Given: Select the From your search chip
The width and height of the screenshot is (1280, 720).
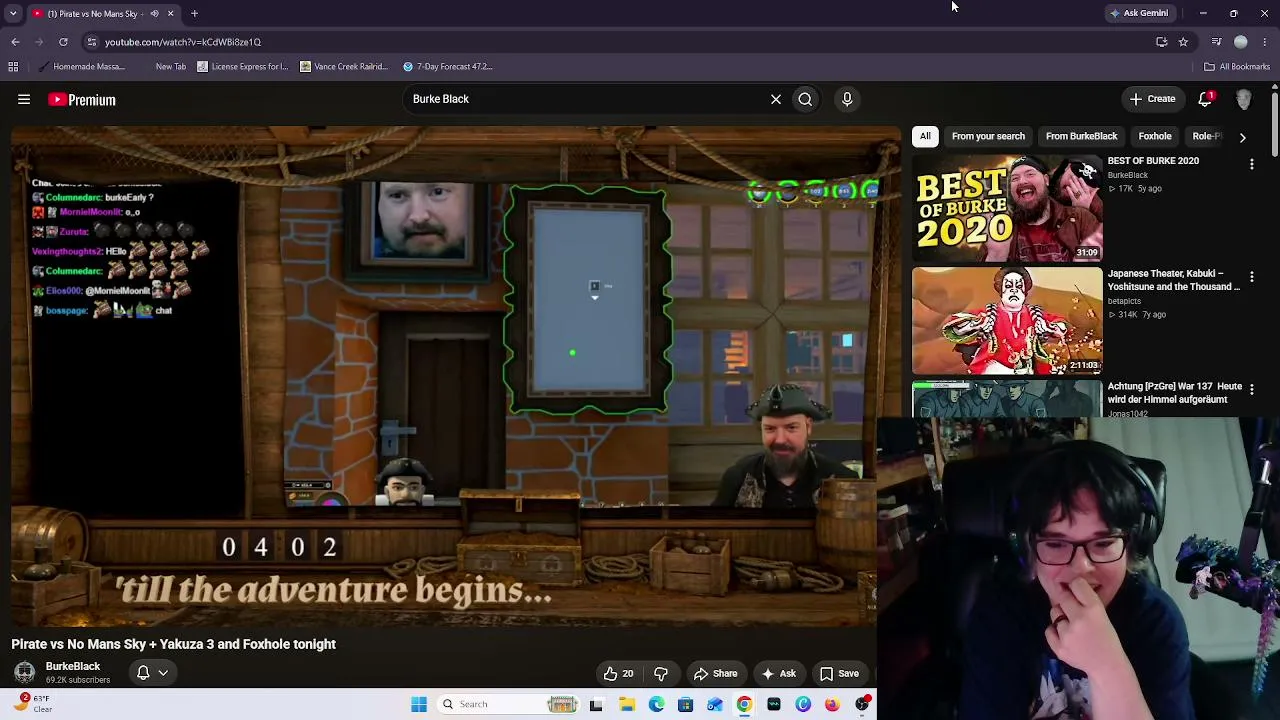Looking at the screenshot, I should pyautogui.click(x=988, y=136).
